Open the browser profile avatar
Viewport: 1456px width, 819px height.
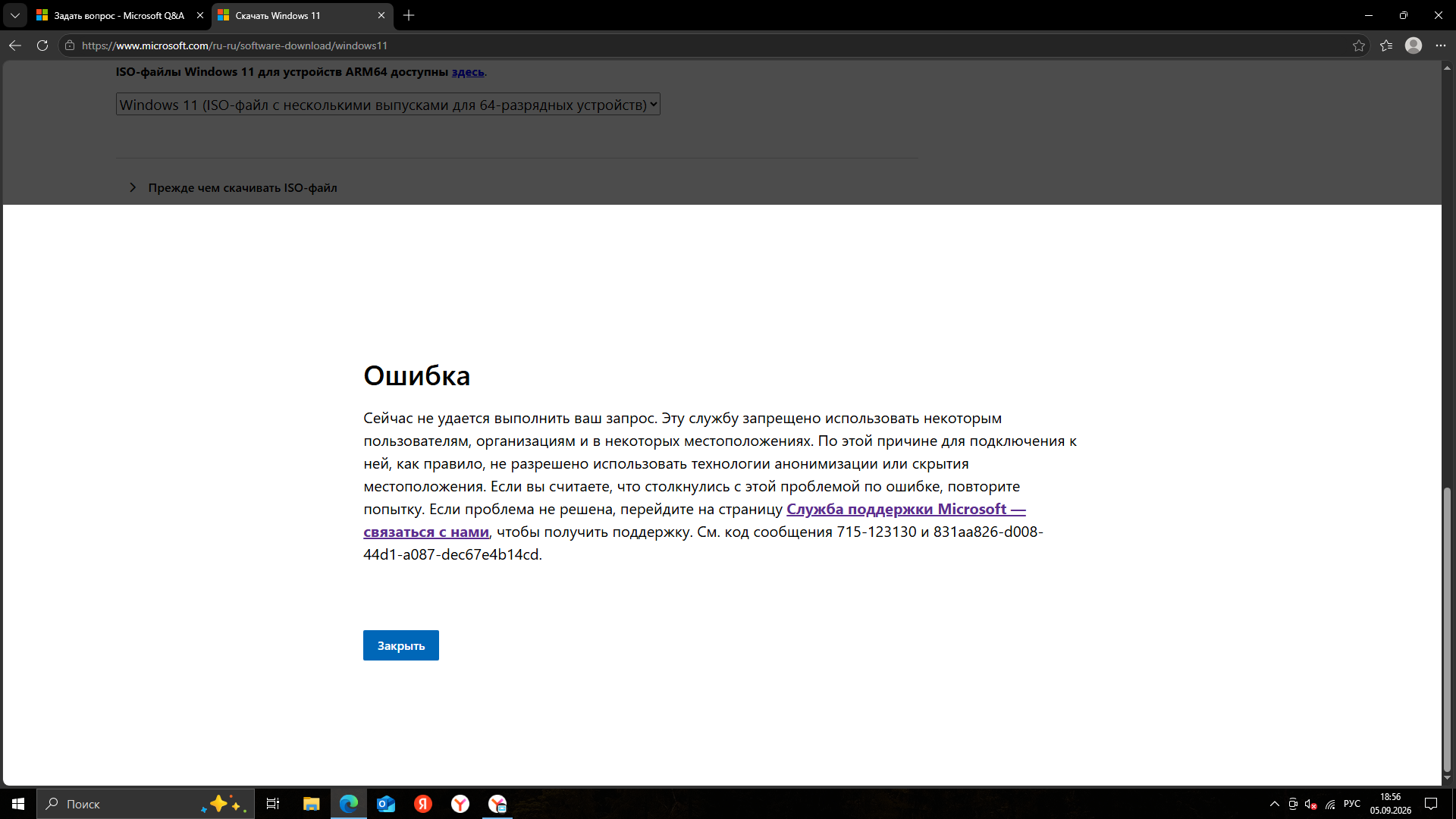point(1414,45)
